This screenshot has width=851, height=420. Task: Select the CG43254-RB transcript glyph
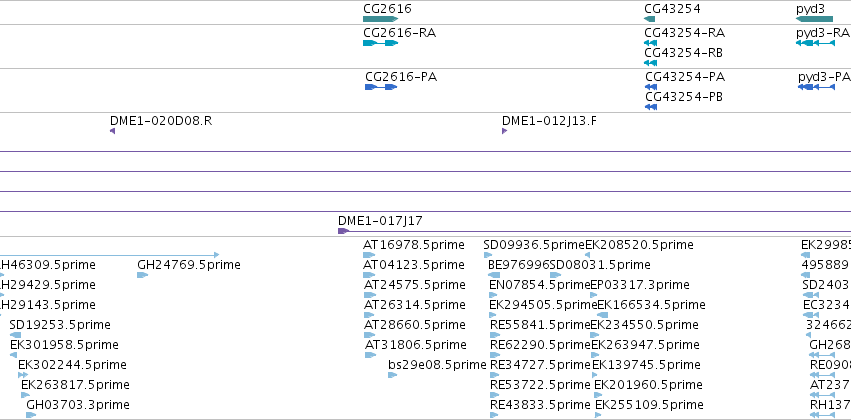click(x=650, y=63)
